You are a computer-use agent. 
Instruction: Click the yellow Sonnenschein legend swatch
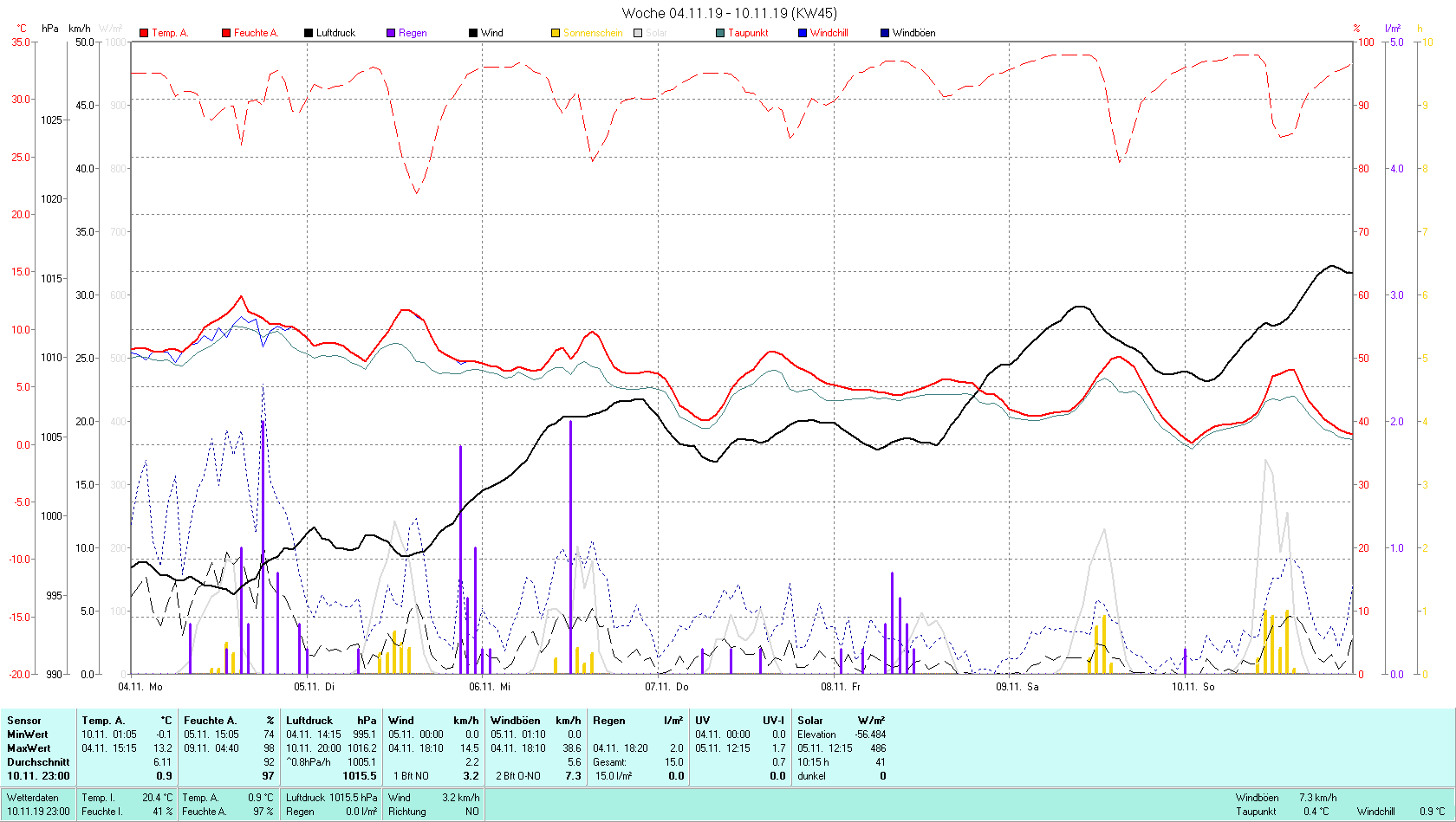556,33
